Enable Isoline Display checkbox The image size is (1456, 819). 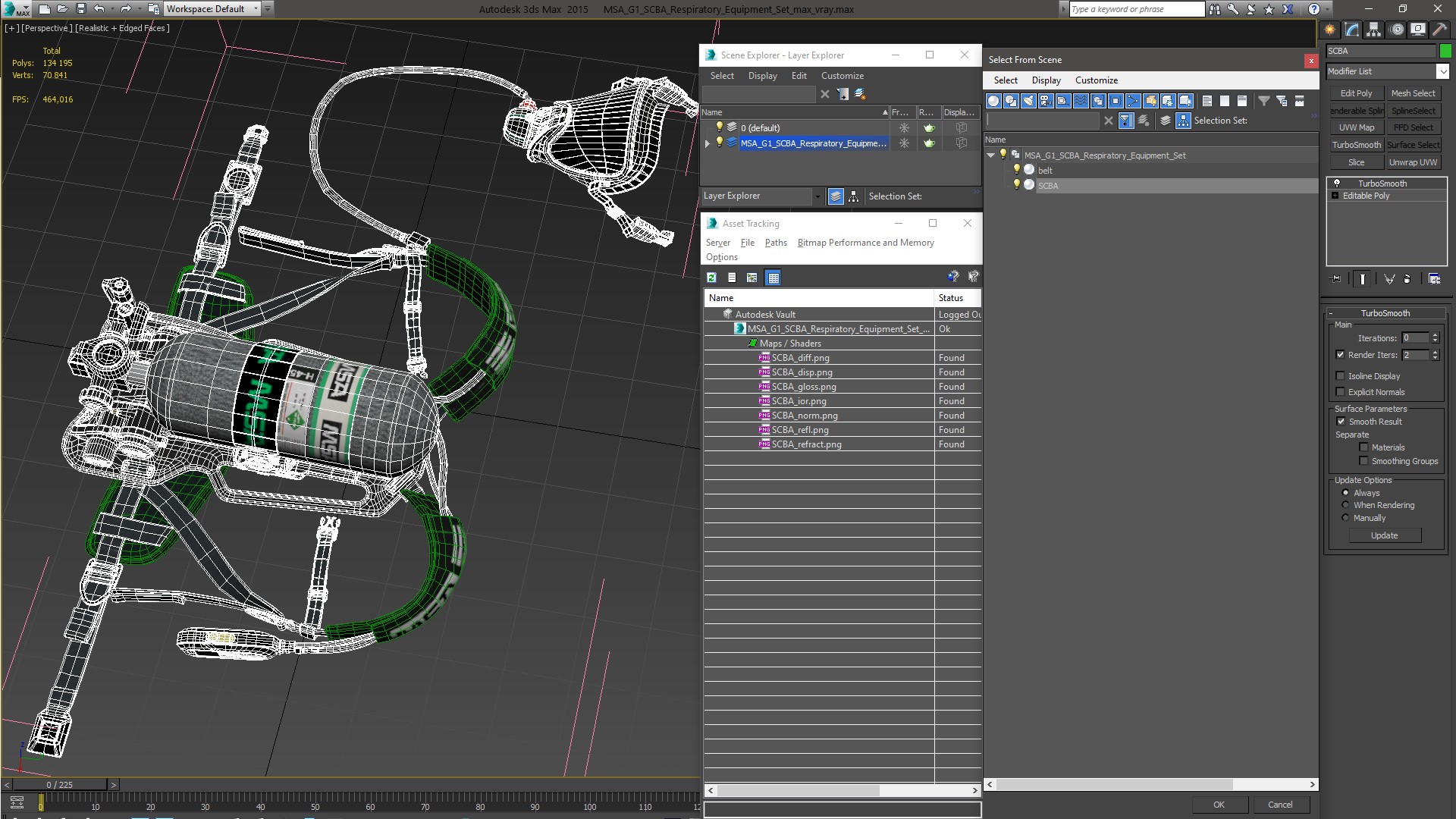[1340, 376]
